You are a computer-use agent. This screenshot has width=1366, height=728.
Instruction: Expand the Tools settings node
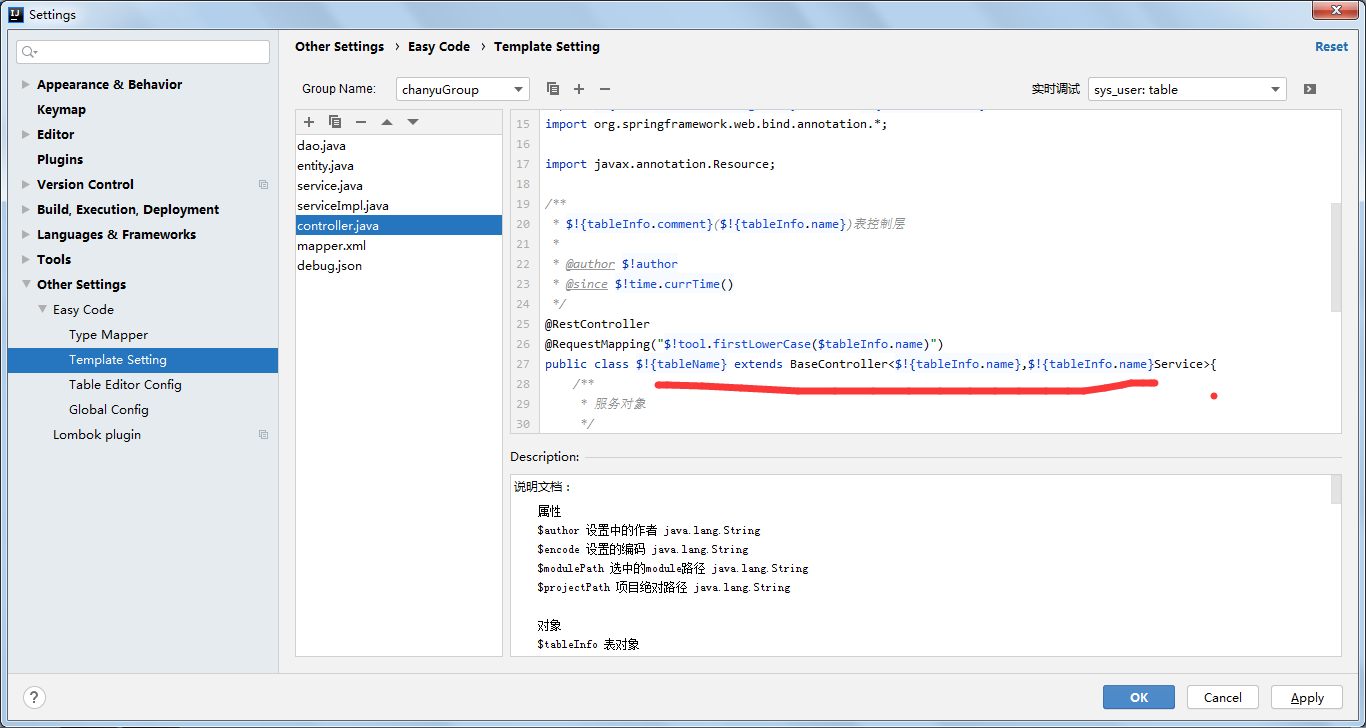26,259
